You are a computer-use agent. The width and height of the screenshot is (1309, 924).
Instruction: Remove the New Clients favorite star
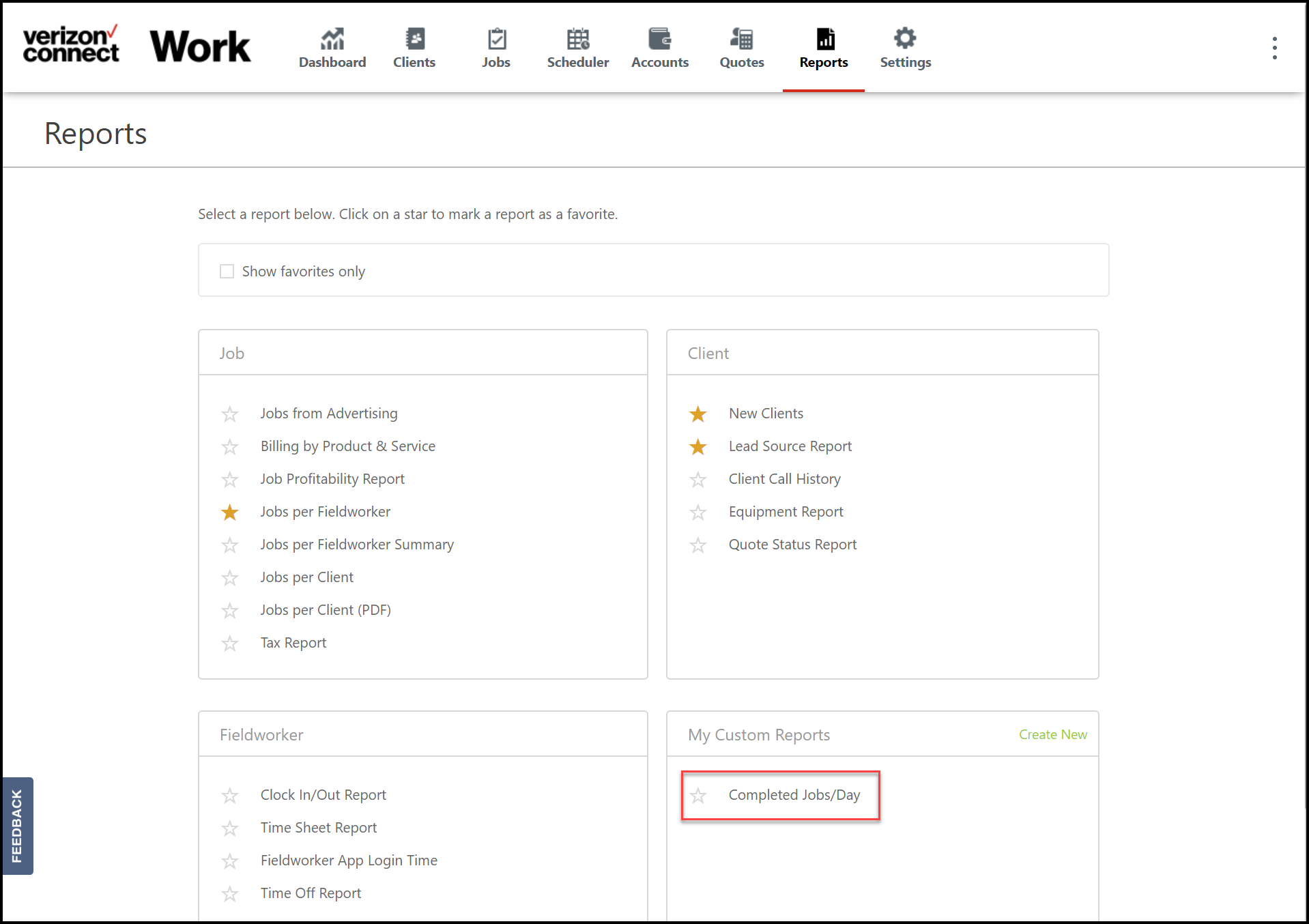point(698,414)
